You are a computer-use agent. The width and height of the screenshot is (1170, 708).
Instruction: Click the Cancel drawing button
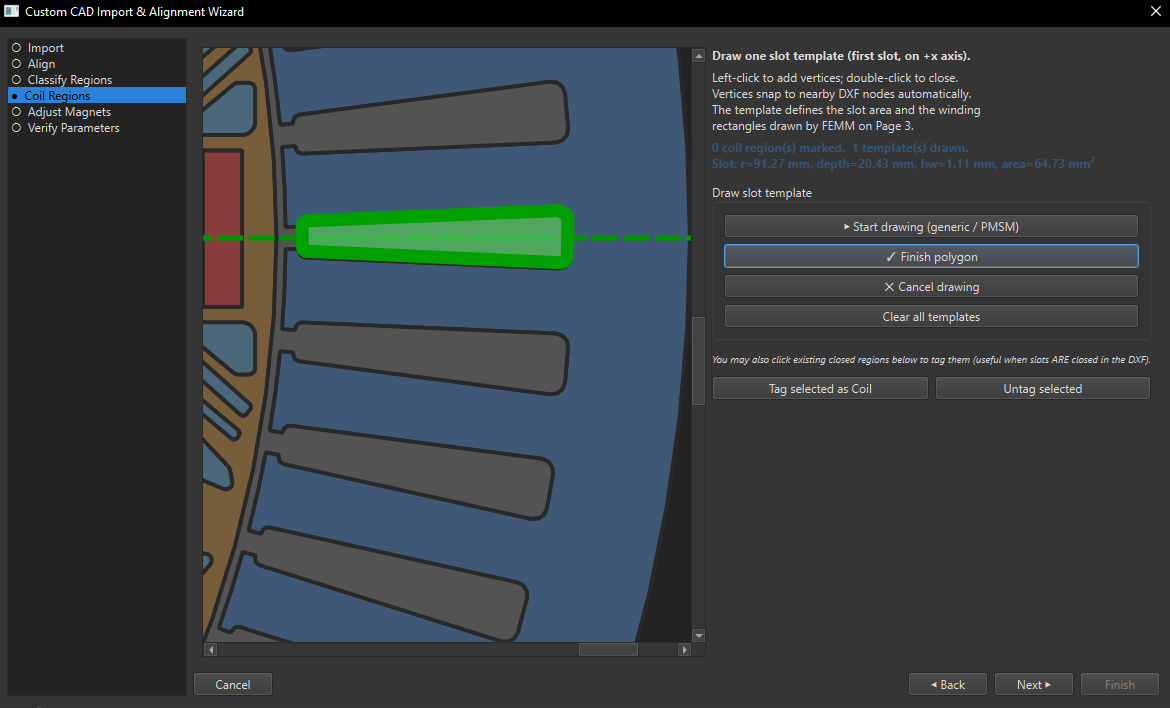click(x=931, y=286)
